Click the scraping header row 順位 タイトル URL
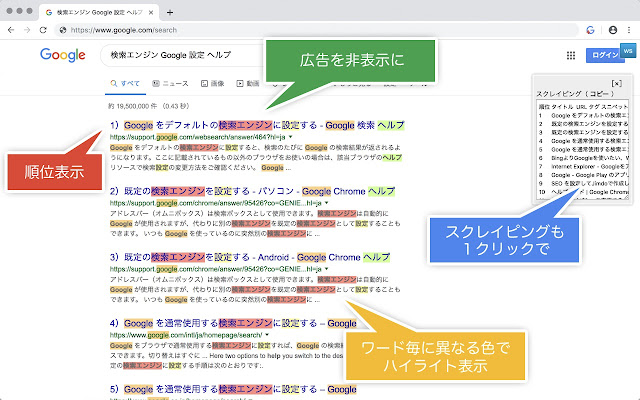640x400 pixels. (x=583, y=107)
